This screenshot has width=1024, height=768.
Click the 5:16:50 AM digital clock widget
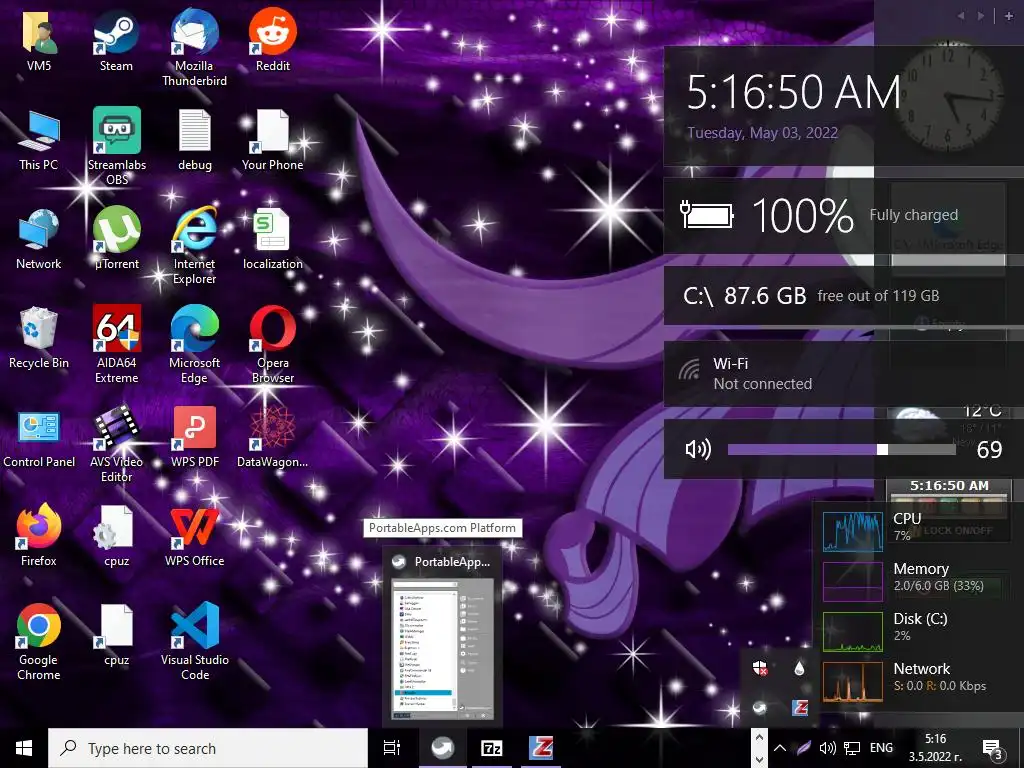(x=793, y=91)
